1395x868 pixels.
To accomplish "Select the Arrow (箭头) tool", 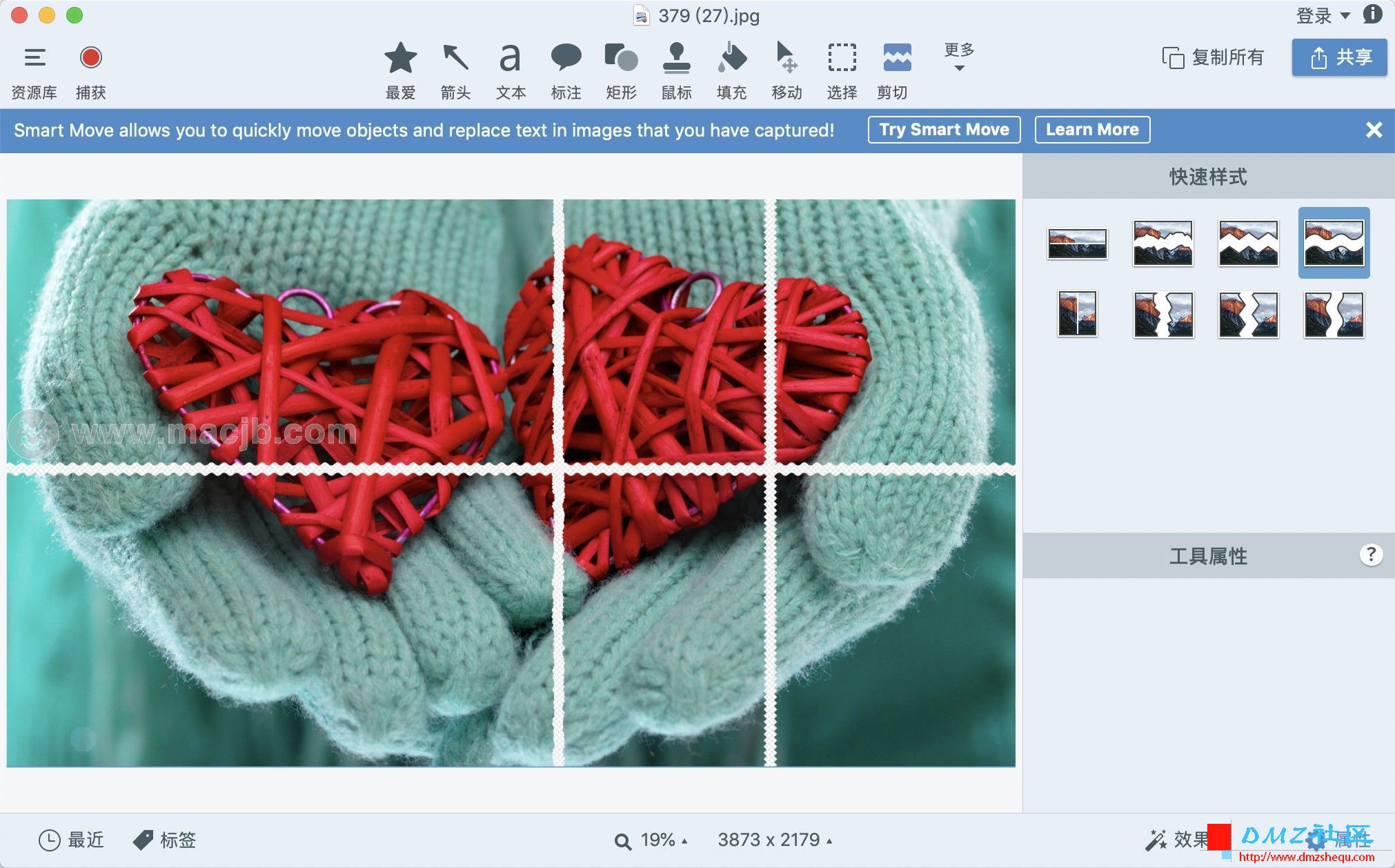I will (x=455, y=70).
